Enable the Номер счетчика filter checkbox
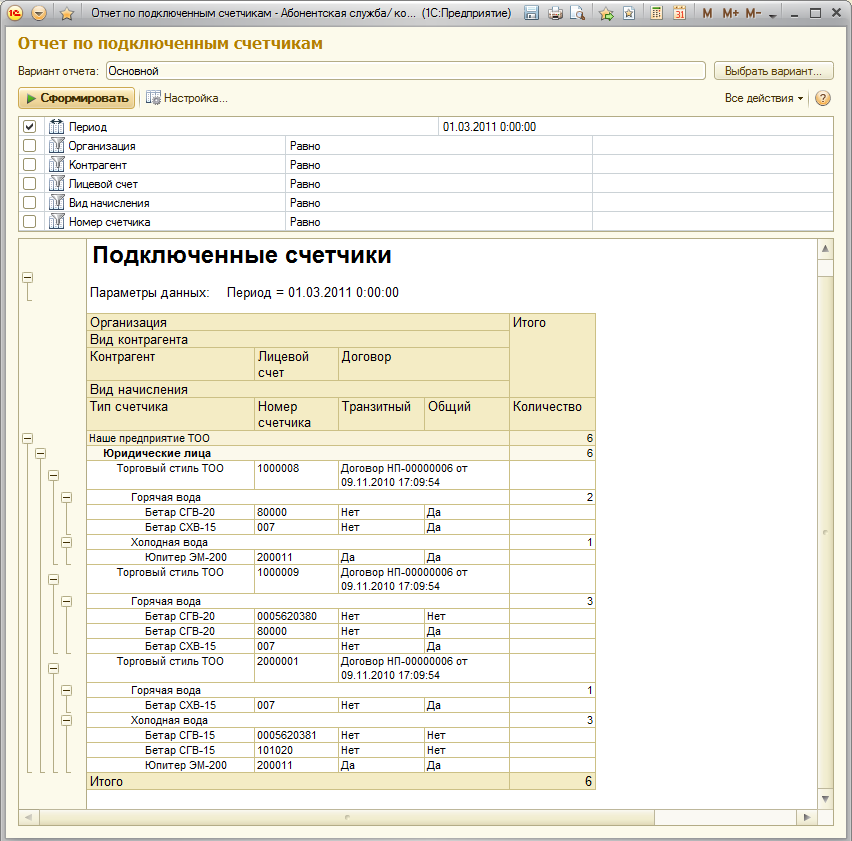 tap(30, 222)
